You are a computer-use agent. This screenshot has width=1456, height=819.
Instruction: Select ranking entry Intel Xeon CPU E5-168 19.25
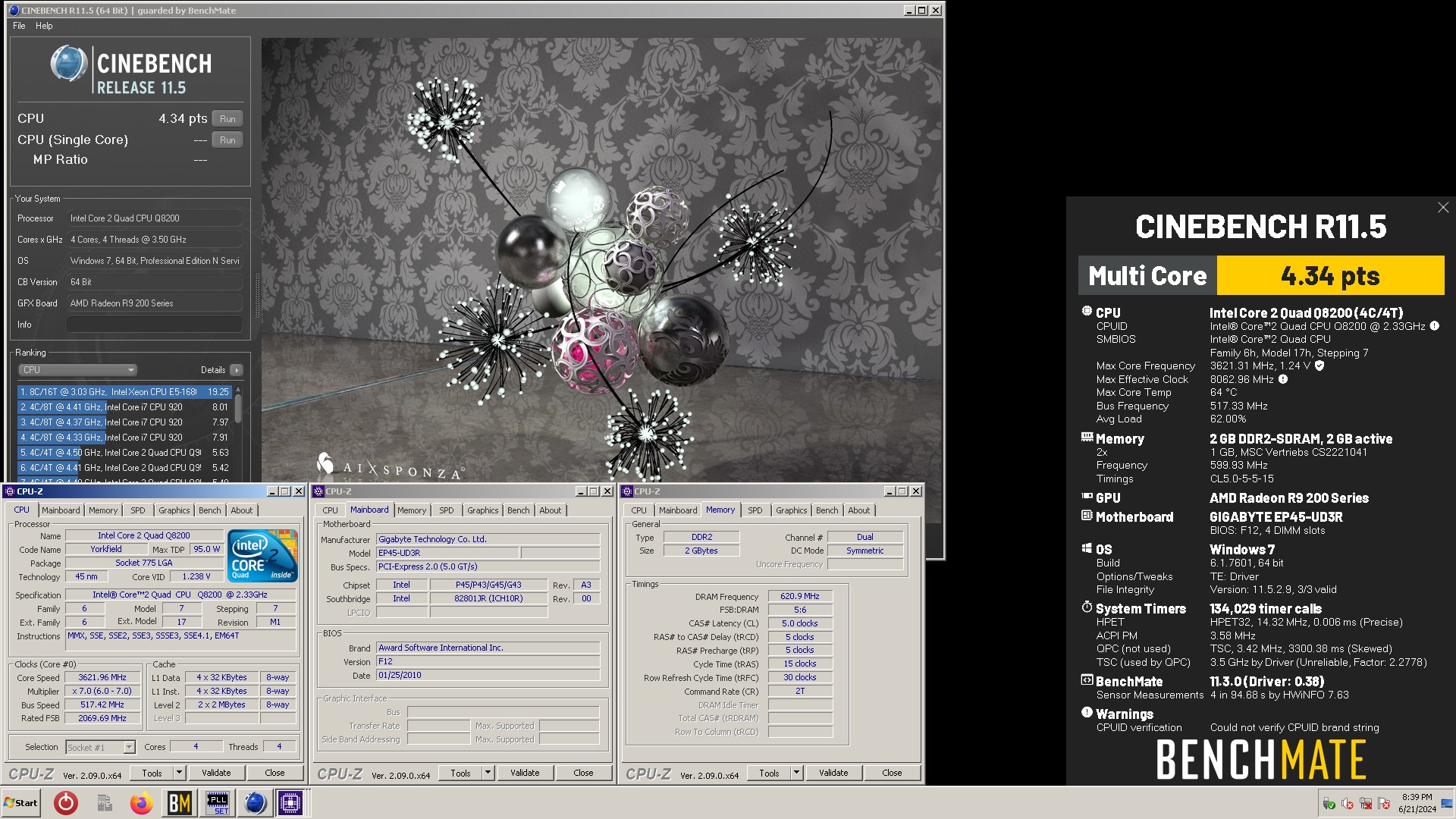[124, 392]
